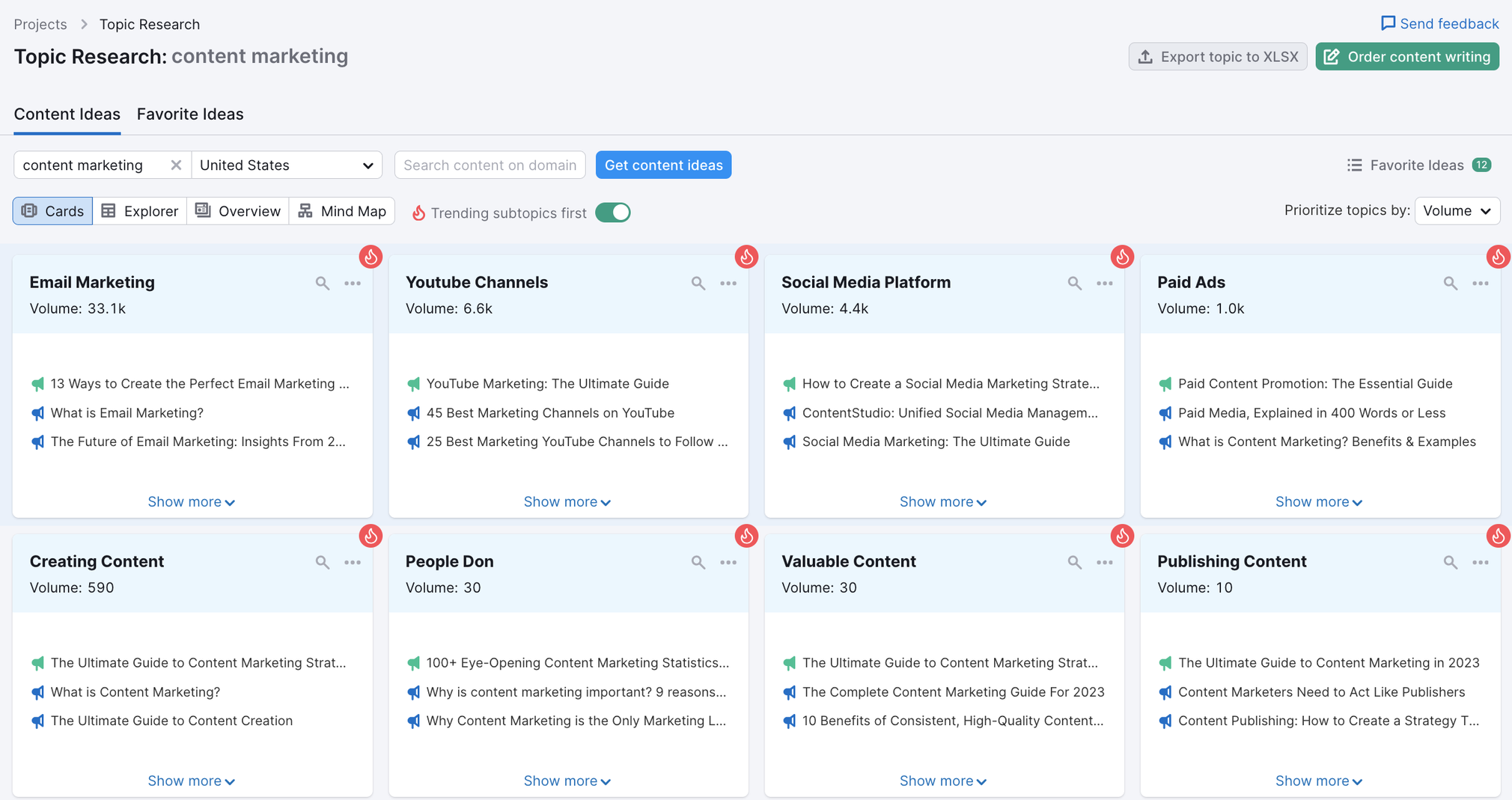Click the magnifier icon on Valuable Content card
Viewport: 1512px width, 800px height.
pos(1074,562)
